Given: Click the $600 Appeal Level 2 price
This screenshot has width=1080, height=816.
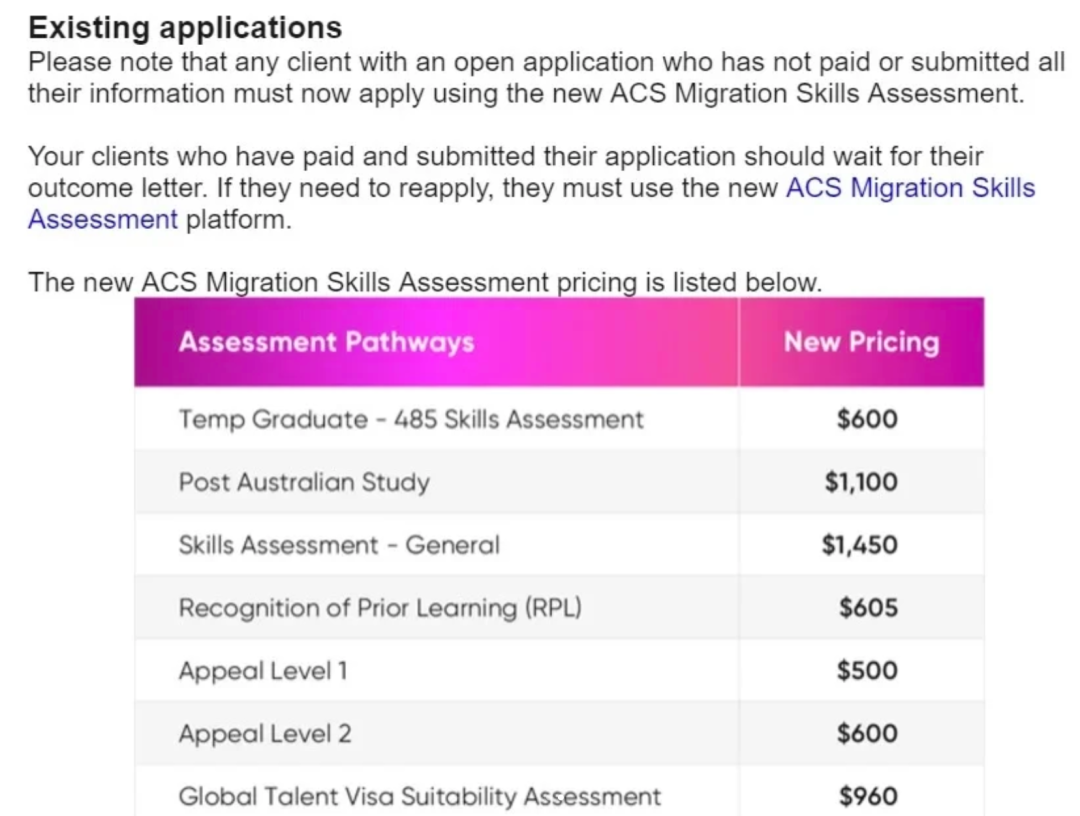Looking at the screenshot, I should [x=867, y=734].
